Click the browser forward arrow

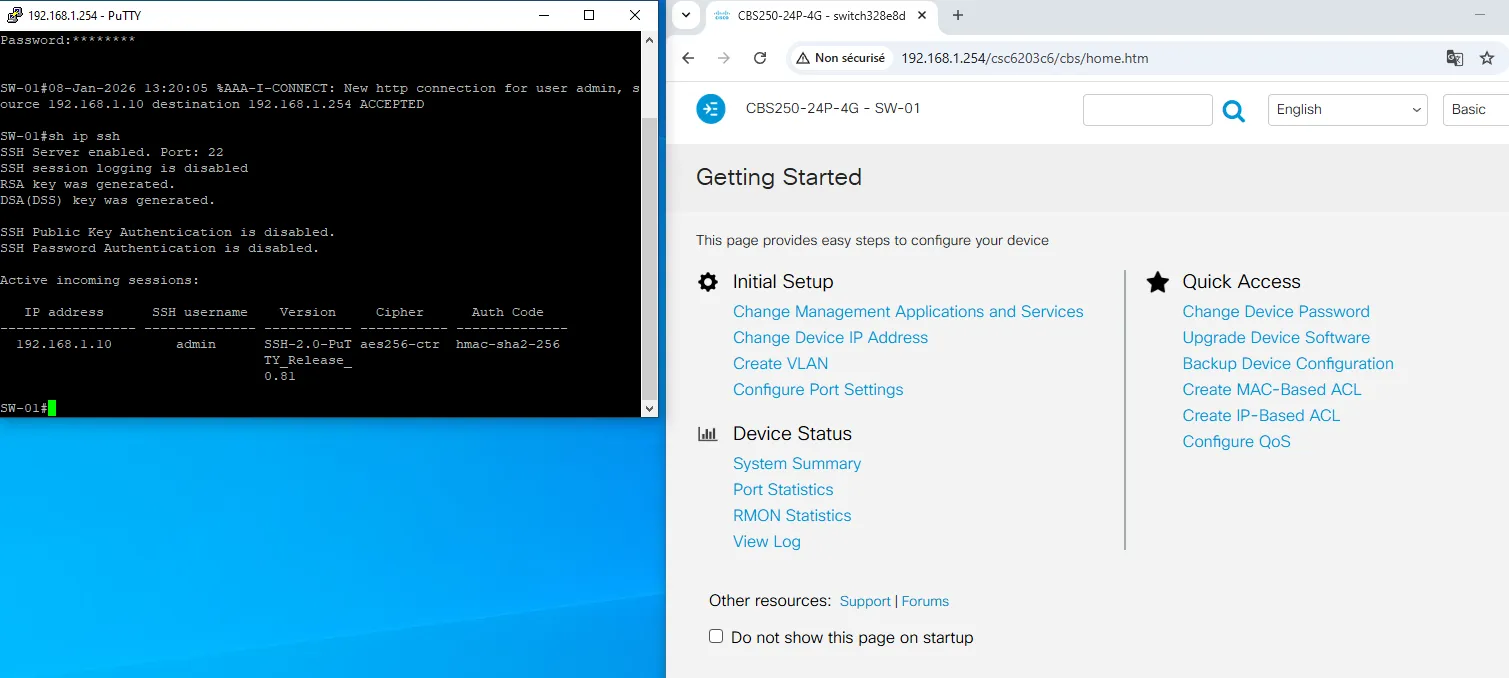click(724, 58)
